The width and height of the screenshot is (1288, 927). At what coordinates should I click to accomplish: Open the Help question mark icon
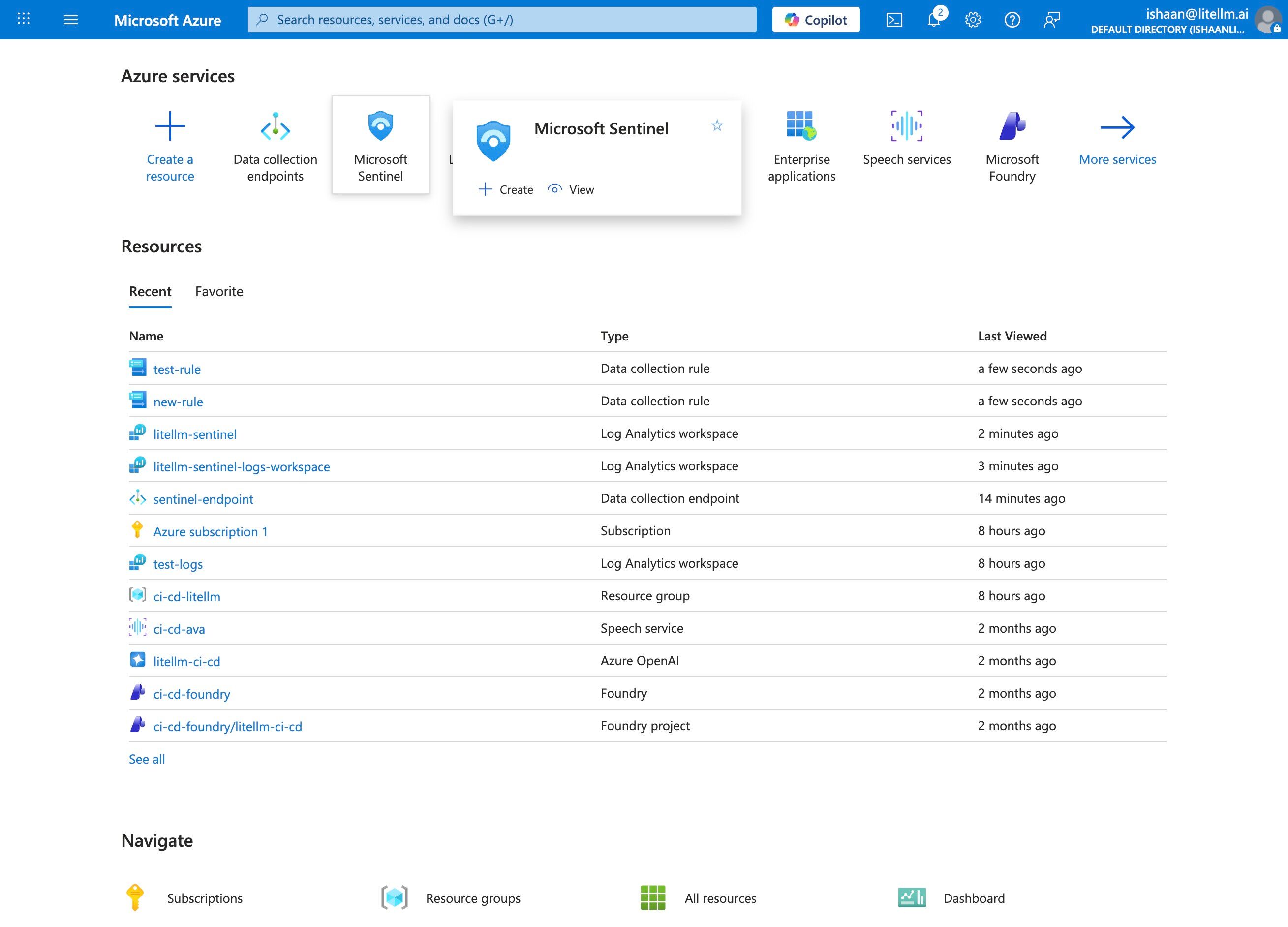pyautogui.click(x=1012, y=20)
